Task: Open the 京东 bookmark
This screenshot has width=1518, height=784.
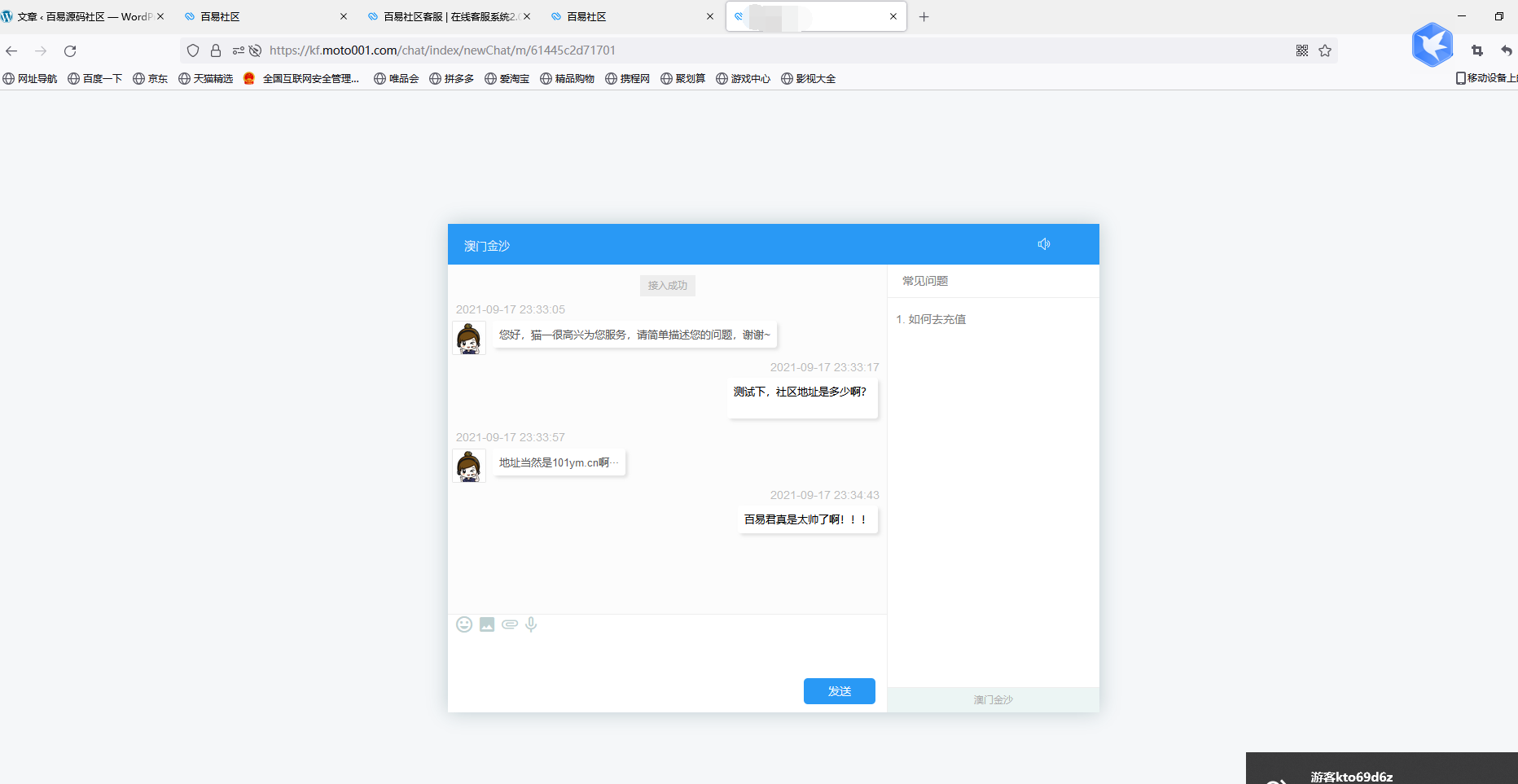Action: pyautogui.click(x=151, y=79)
